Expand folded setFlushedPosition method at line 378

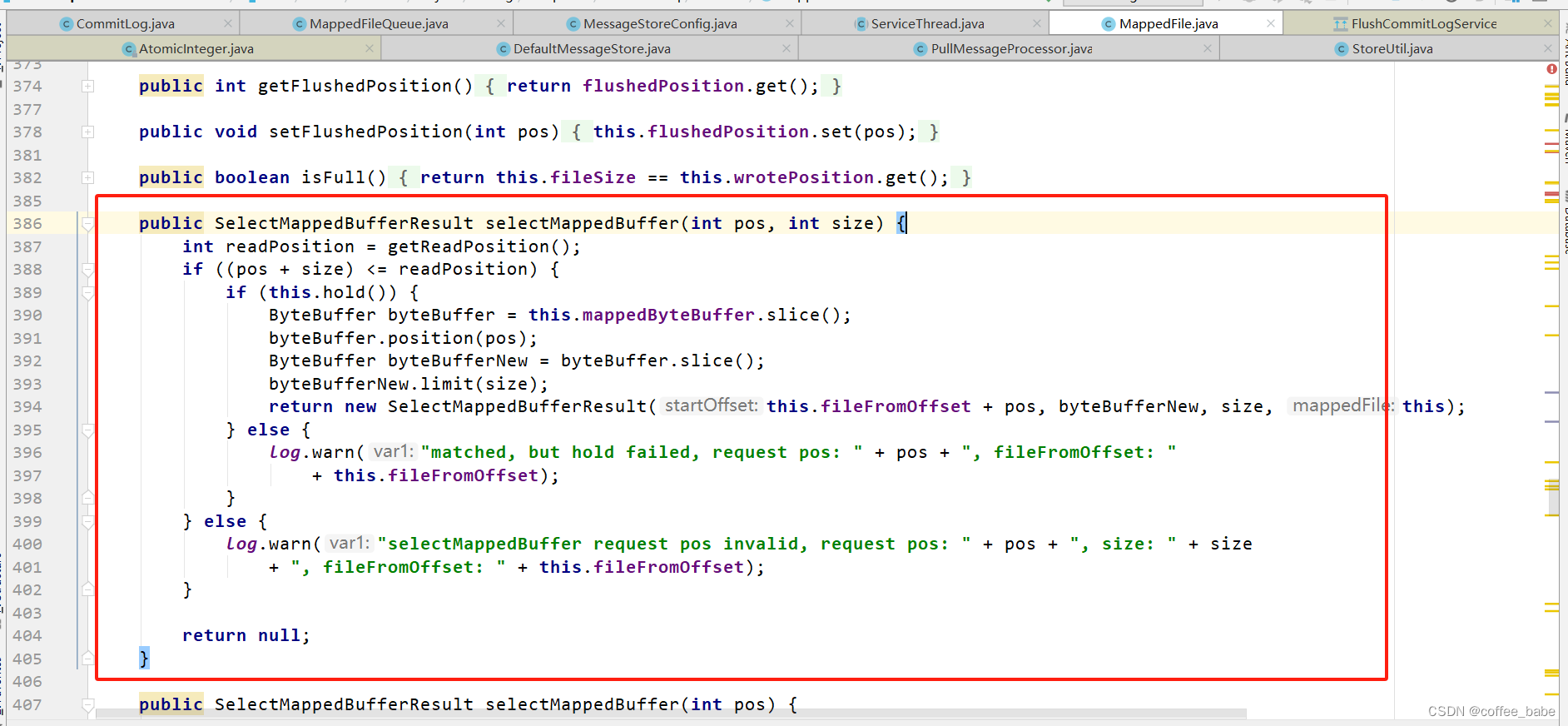(x=88, y=132)
